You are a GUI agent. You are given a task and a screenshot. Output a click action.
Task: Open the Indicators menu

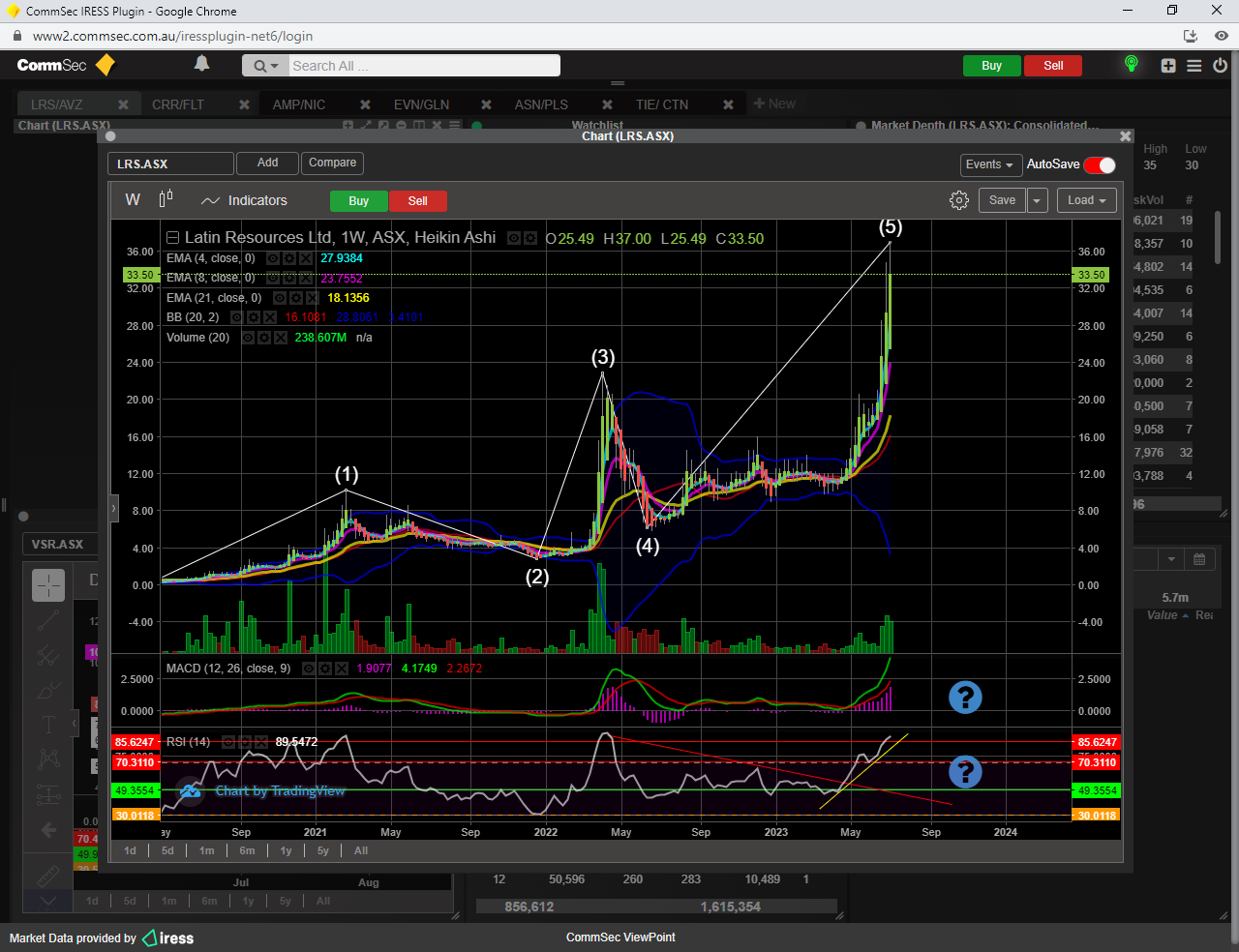(244, 200)
